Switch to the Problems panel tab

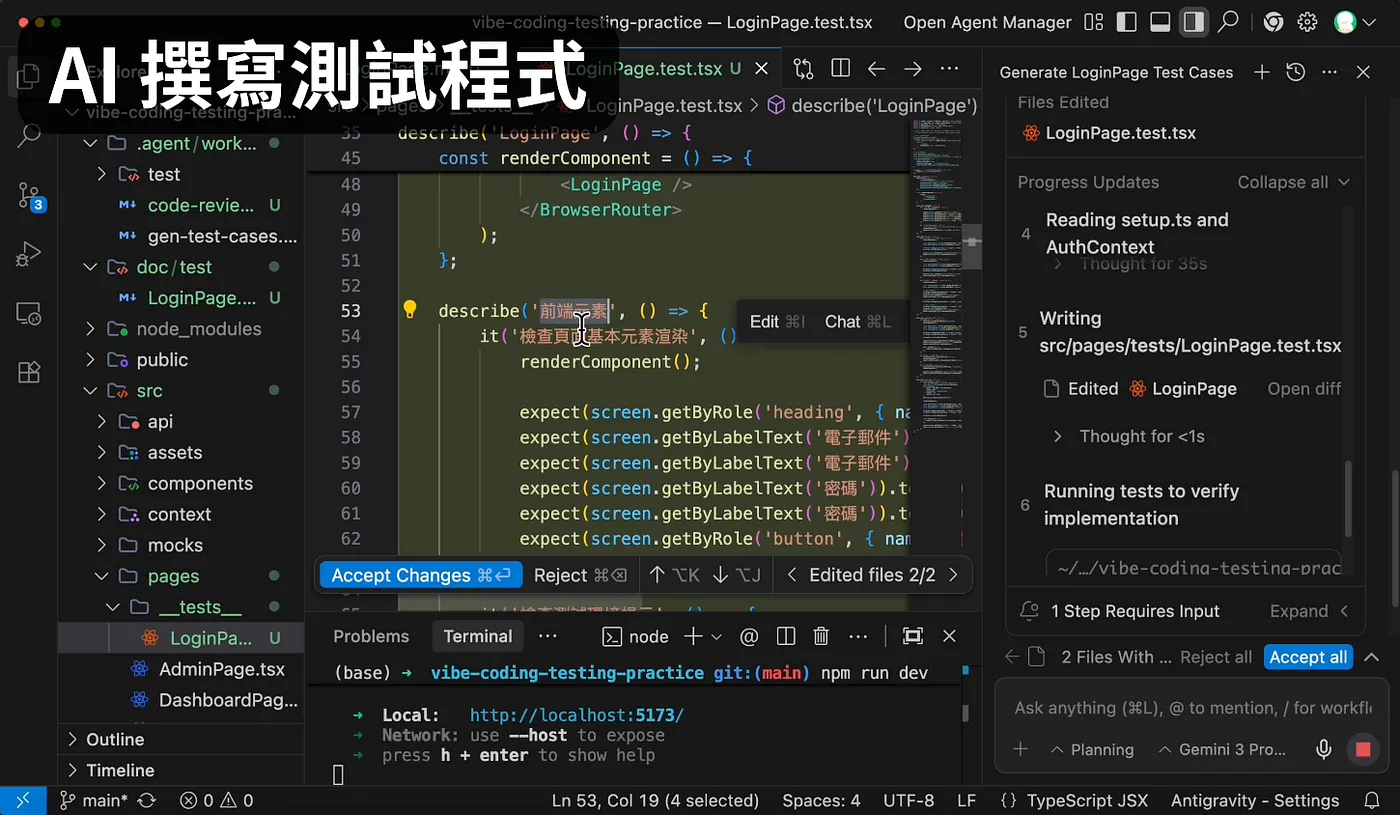[371, 636]
